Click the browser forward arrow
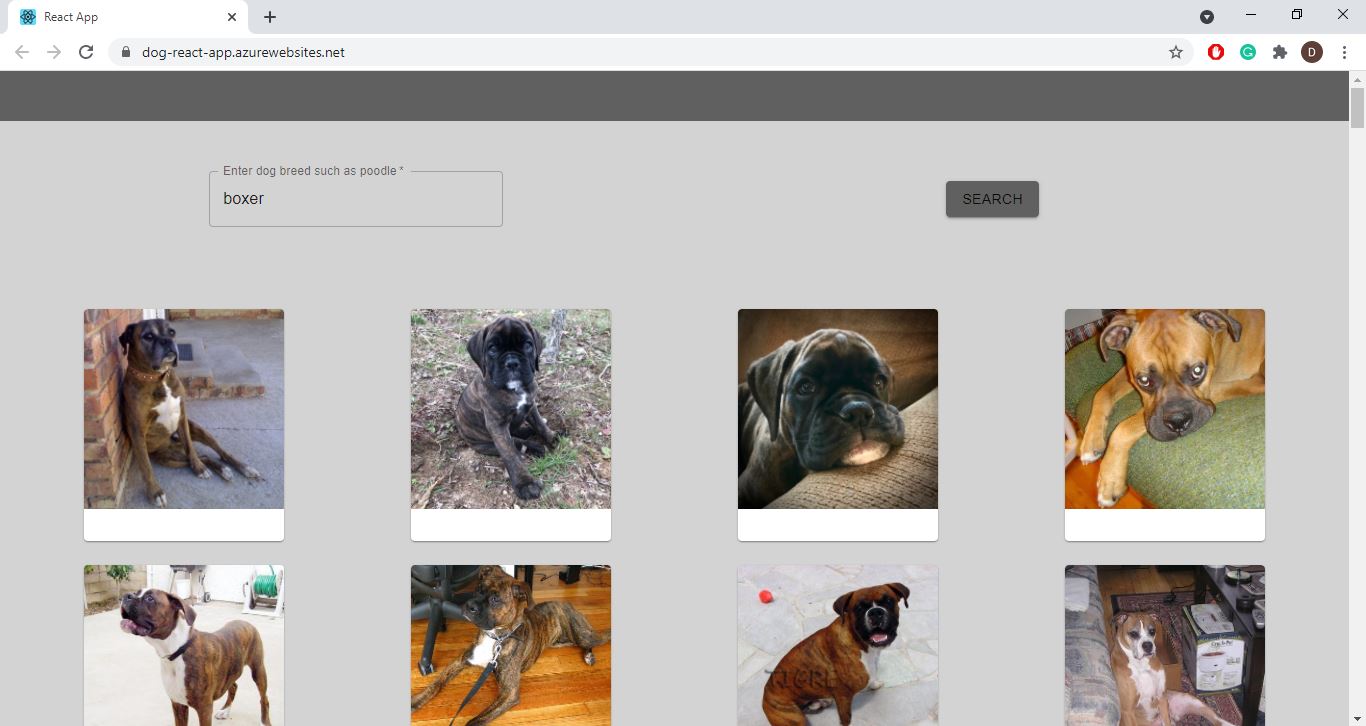This screenshot has height=726, width=1366. click(x=54, y=52)
